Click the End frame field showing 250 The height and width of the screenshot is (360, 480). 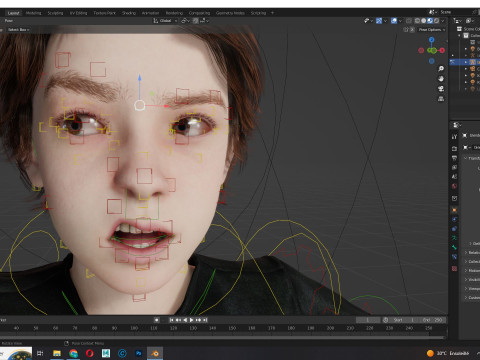click(432, 320)
